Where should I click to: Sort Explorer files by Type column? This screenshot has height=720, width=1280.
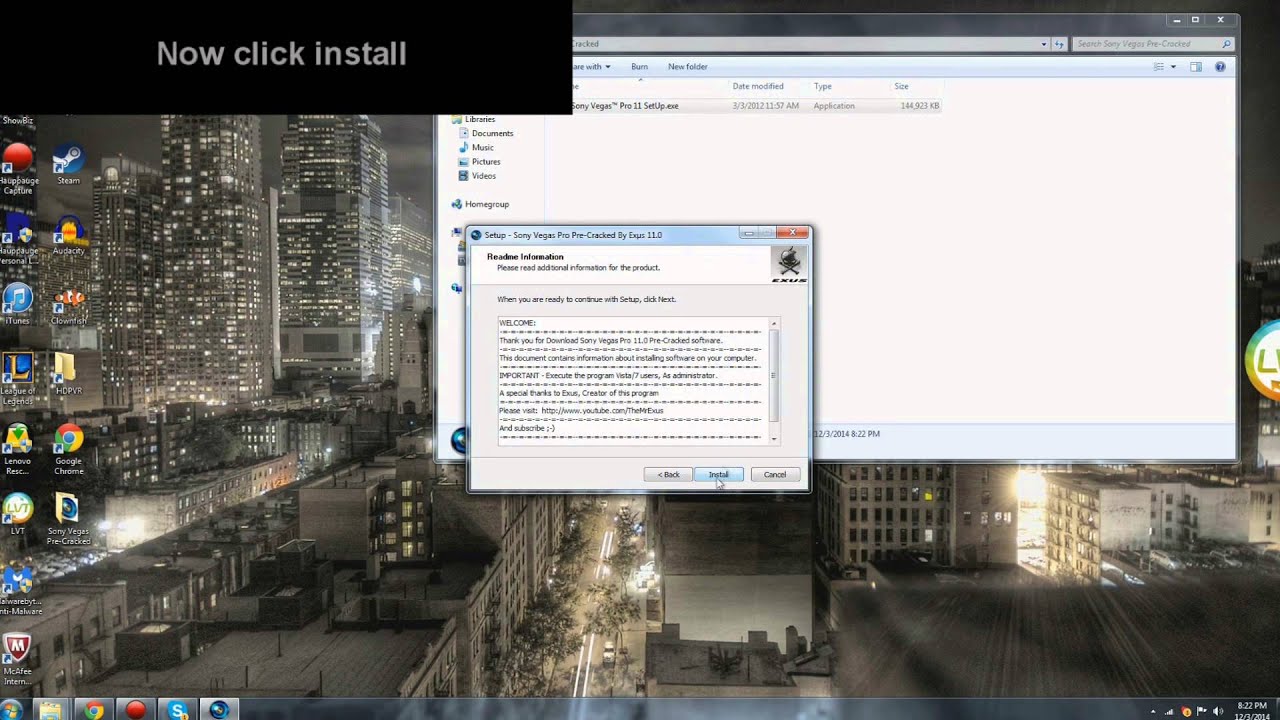pos(822,86)
